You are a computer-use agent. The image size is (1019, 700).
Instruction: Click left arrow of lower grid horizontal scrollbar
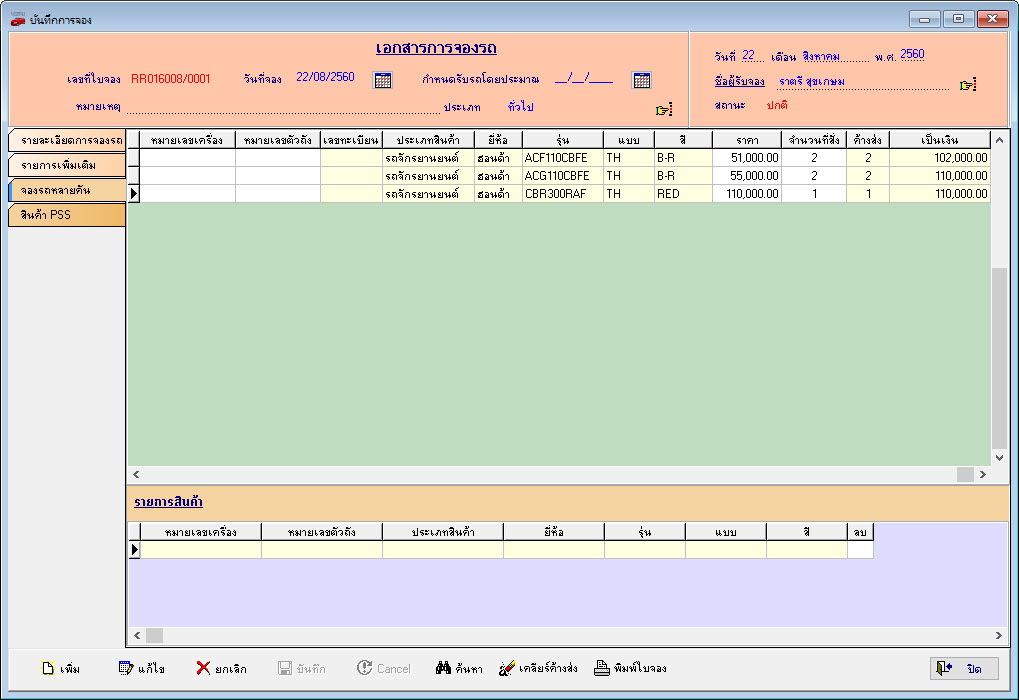pos(136,635)
